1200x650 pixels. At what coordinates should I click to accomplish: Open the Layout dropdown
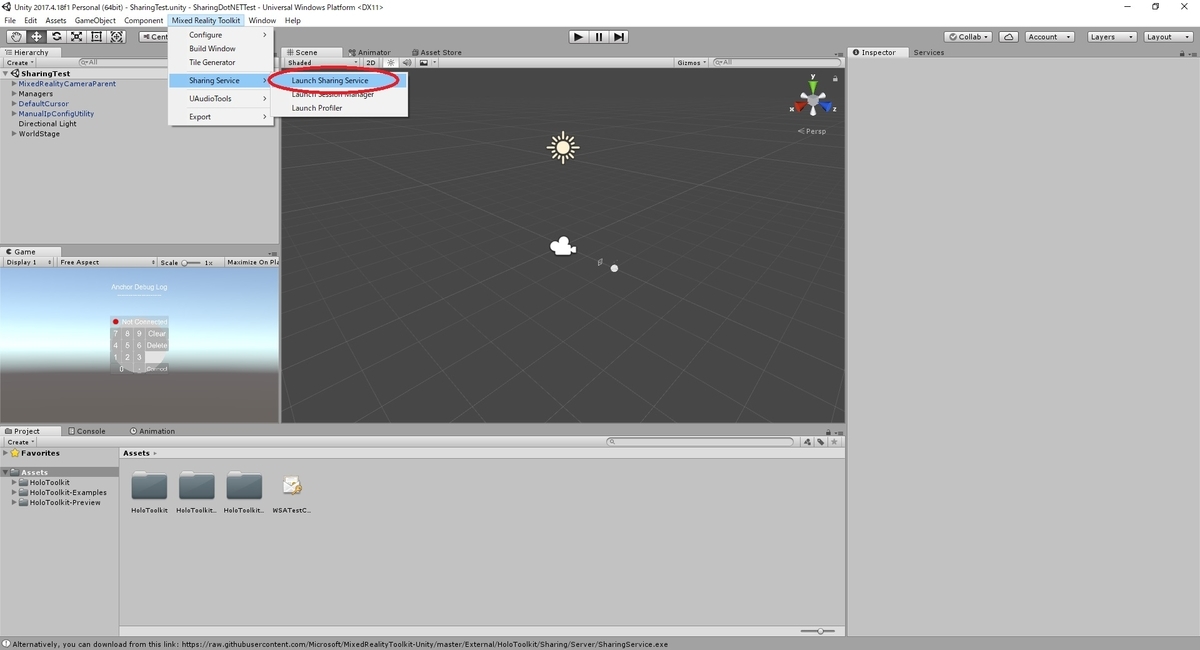[1166, 37]
